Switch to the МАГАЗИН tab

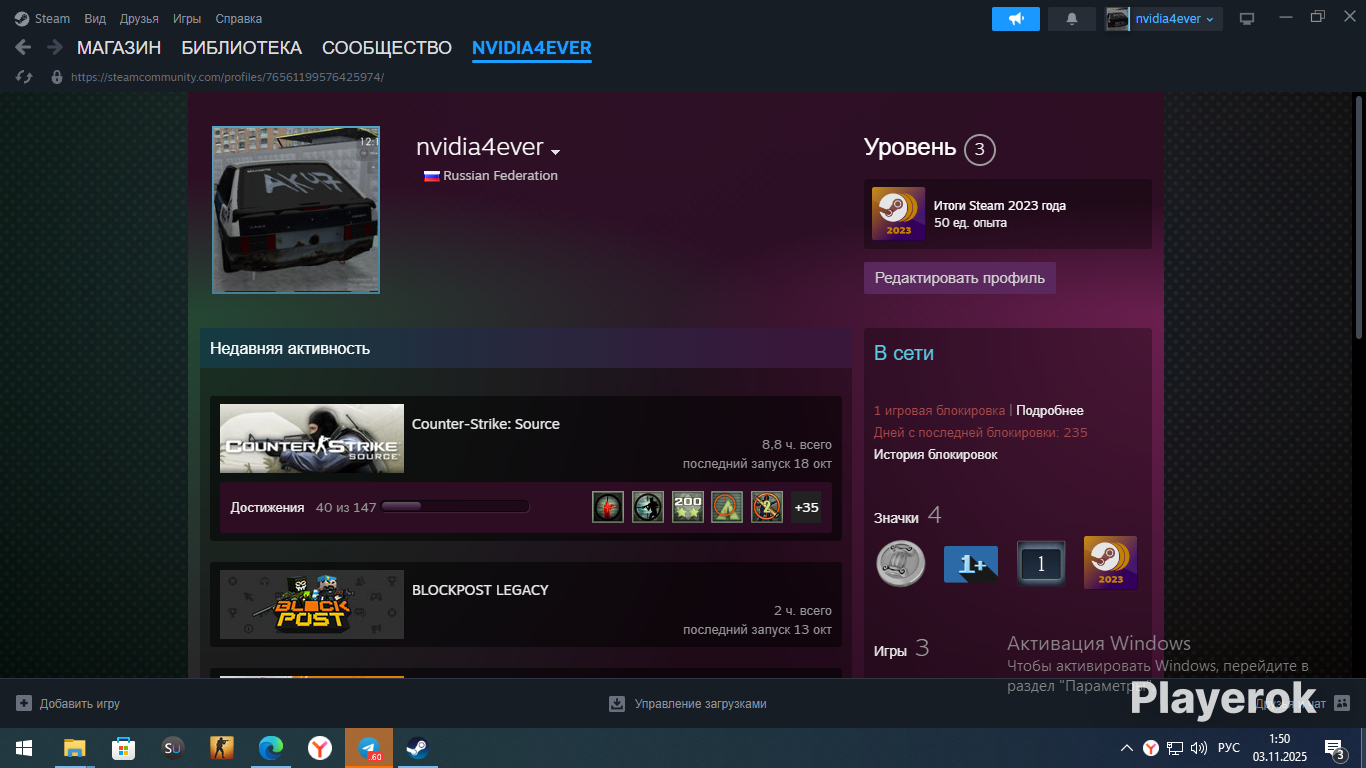pyautogui.click(x=119, y=48)
